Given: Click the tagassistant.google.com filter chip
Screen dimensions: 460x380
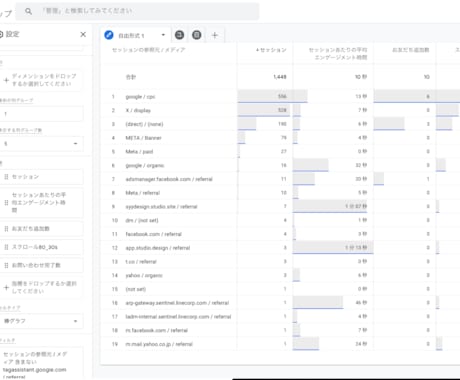Looking at the screenshot, I should coord(41,364).
